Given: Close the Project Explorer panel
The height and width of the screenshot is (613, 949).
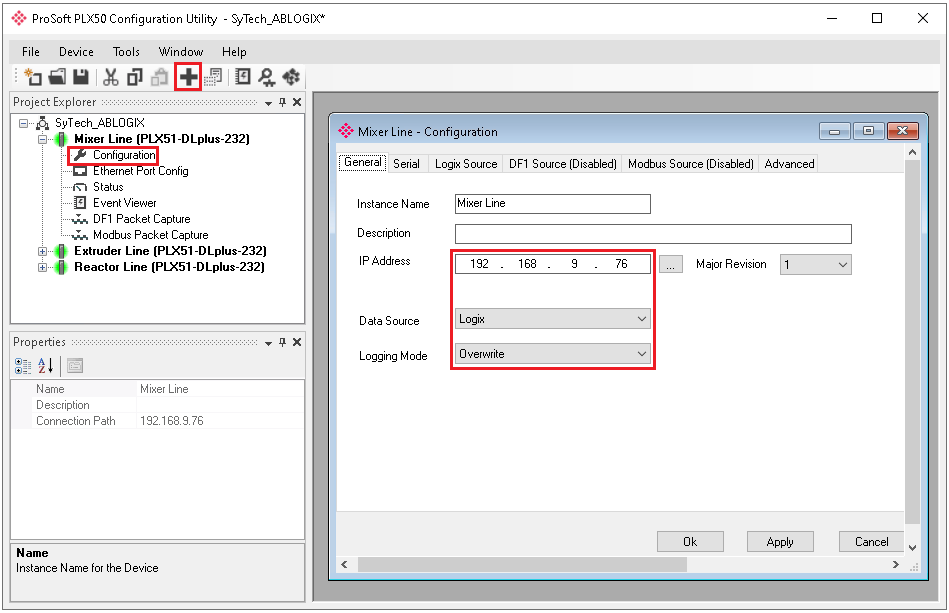Looking at the screenshot, I should pyautogui.click(x=297, y=102).
